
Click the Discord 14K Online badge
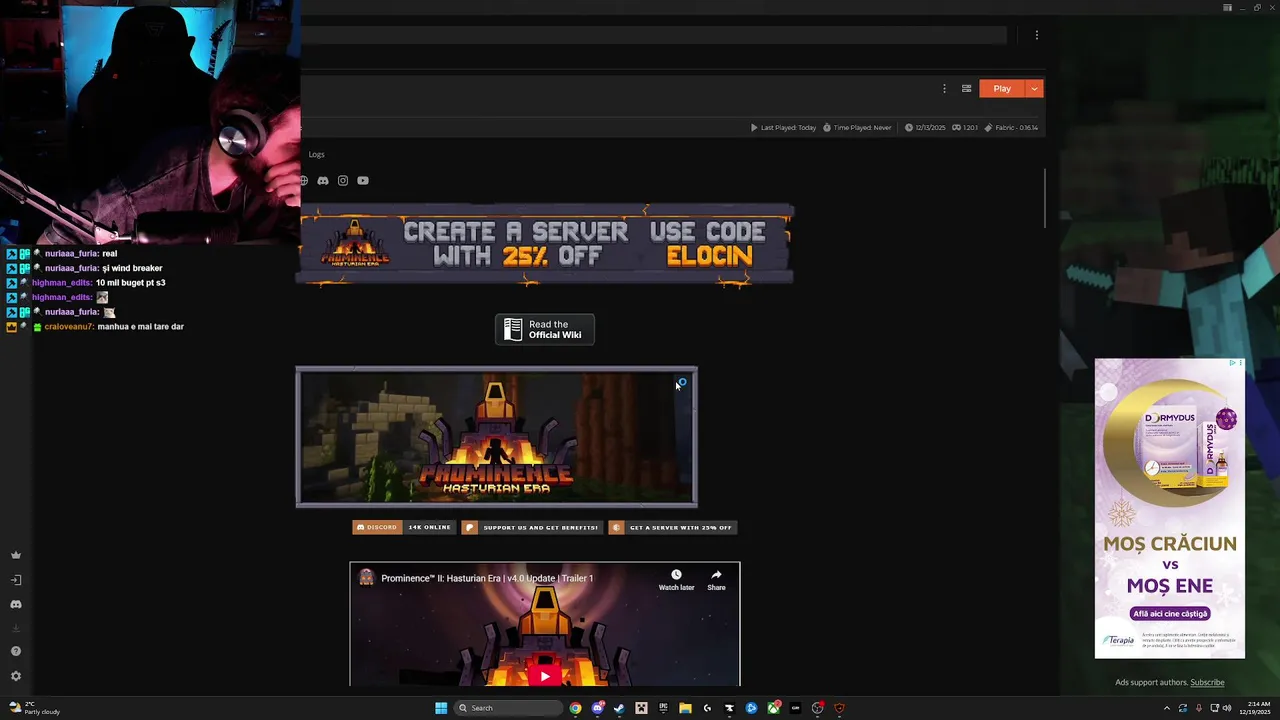pyautogui.click(x=403, y=527)
